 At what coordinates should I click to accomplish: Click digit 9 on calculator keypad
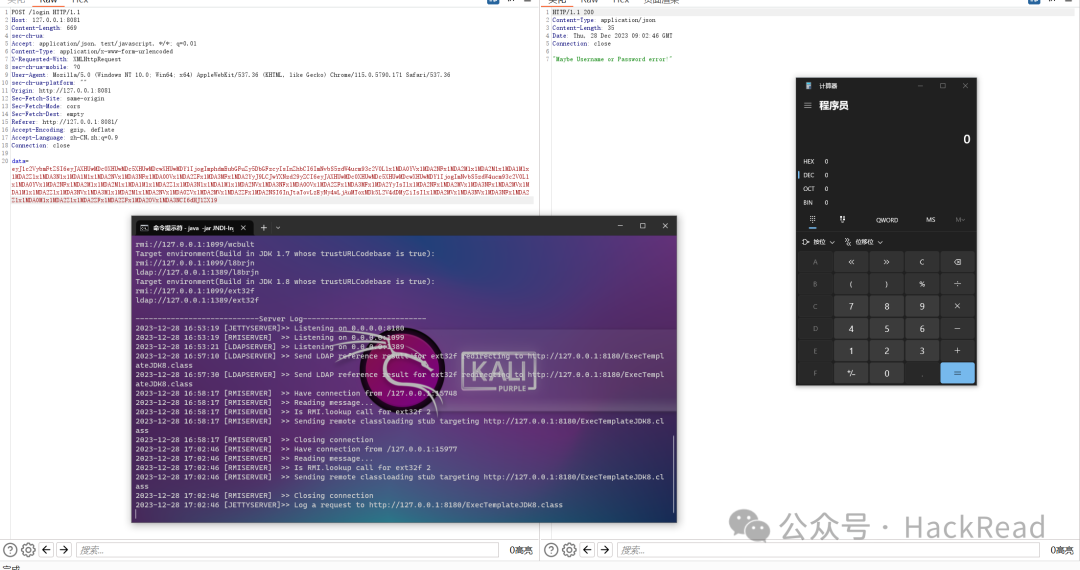922,306
